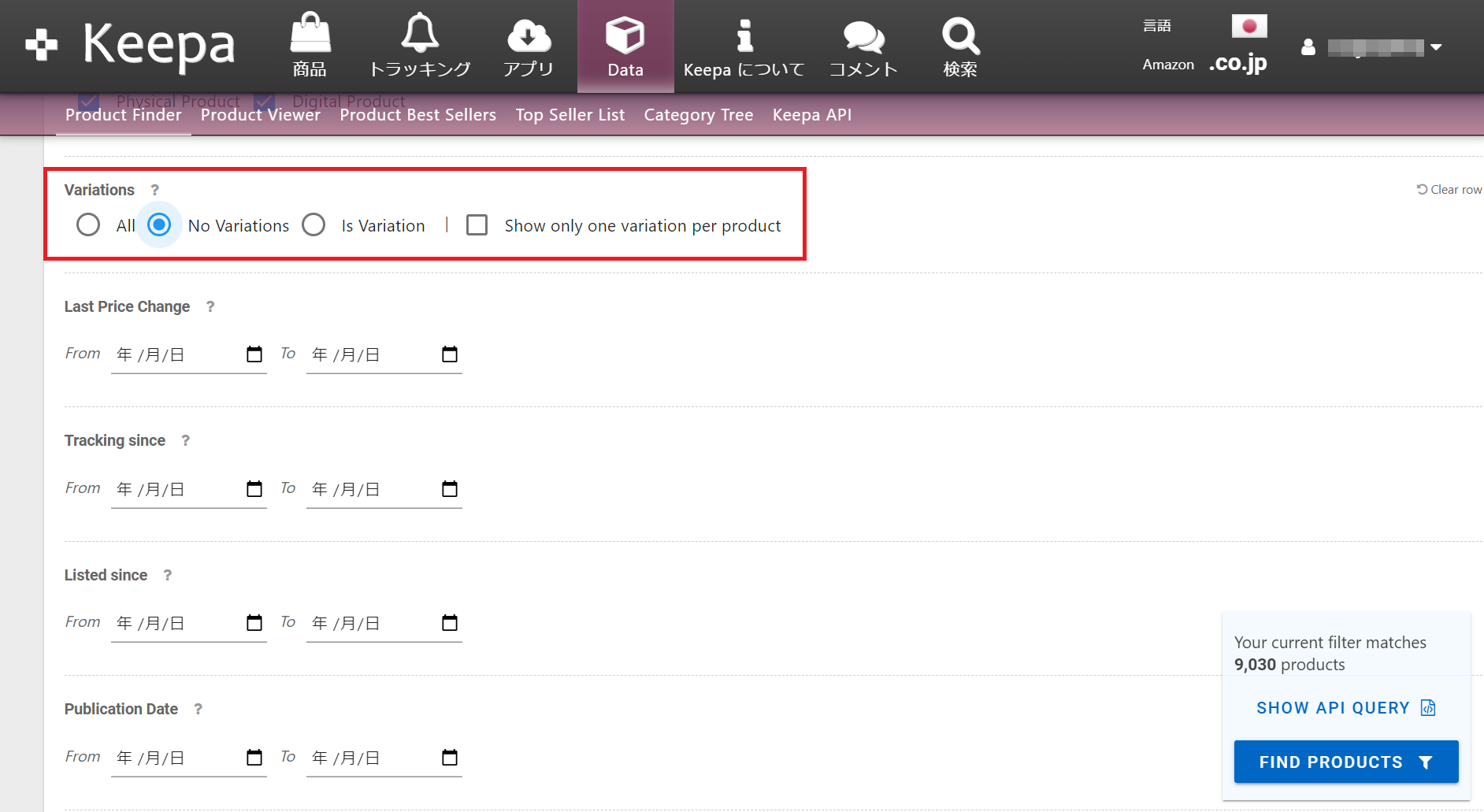Click Tracking since To date field
The image size is (1484, 812).
tap(384, 490)
